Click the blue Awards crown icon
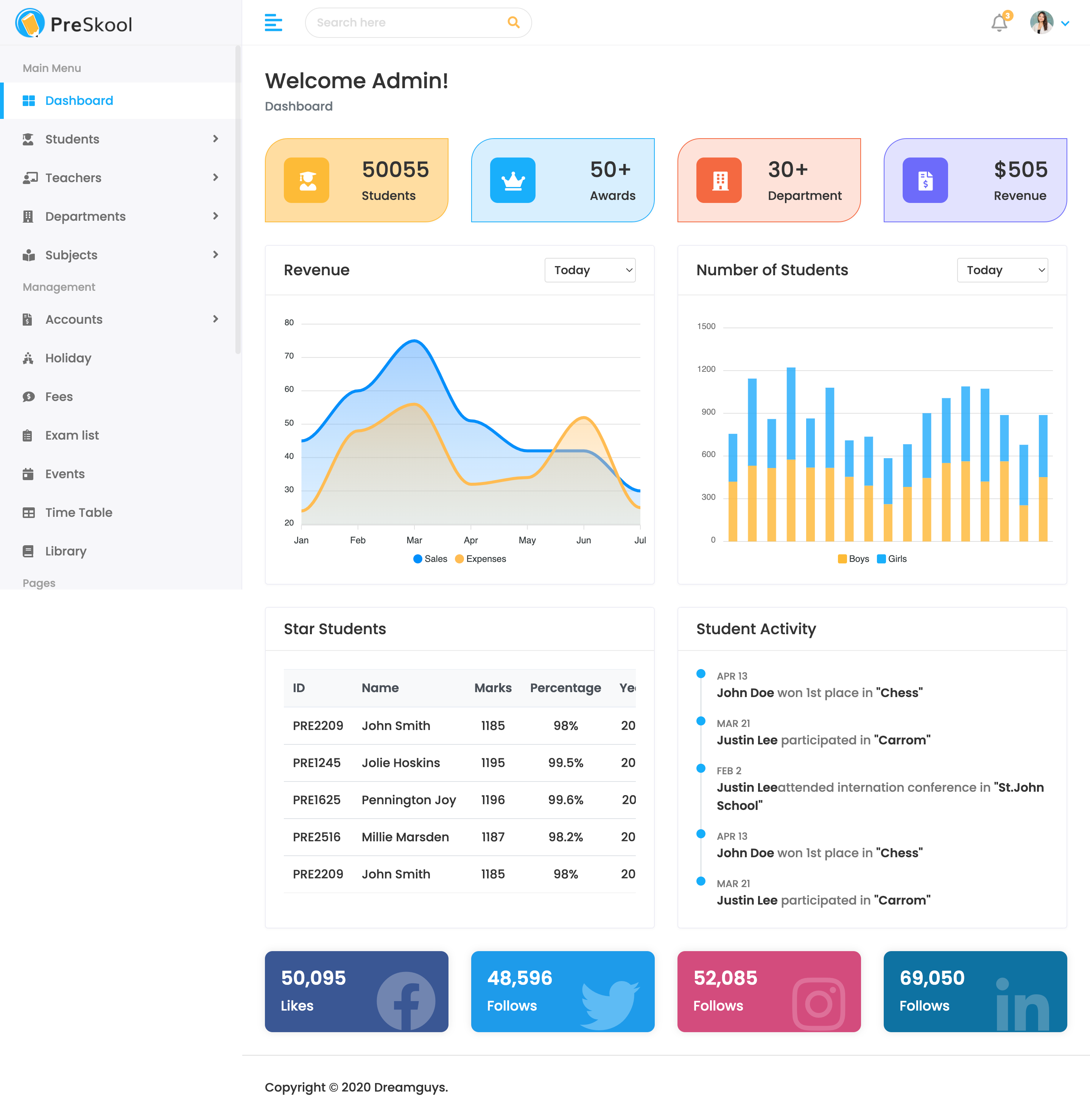The width and height of the screenshot is (1090, 1120). point(513,180)
